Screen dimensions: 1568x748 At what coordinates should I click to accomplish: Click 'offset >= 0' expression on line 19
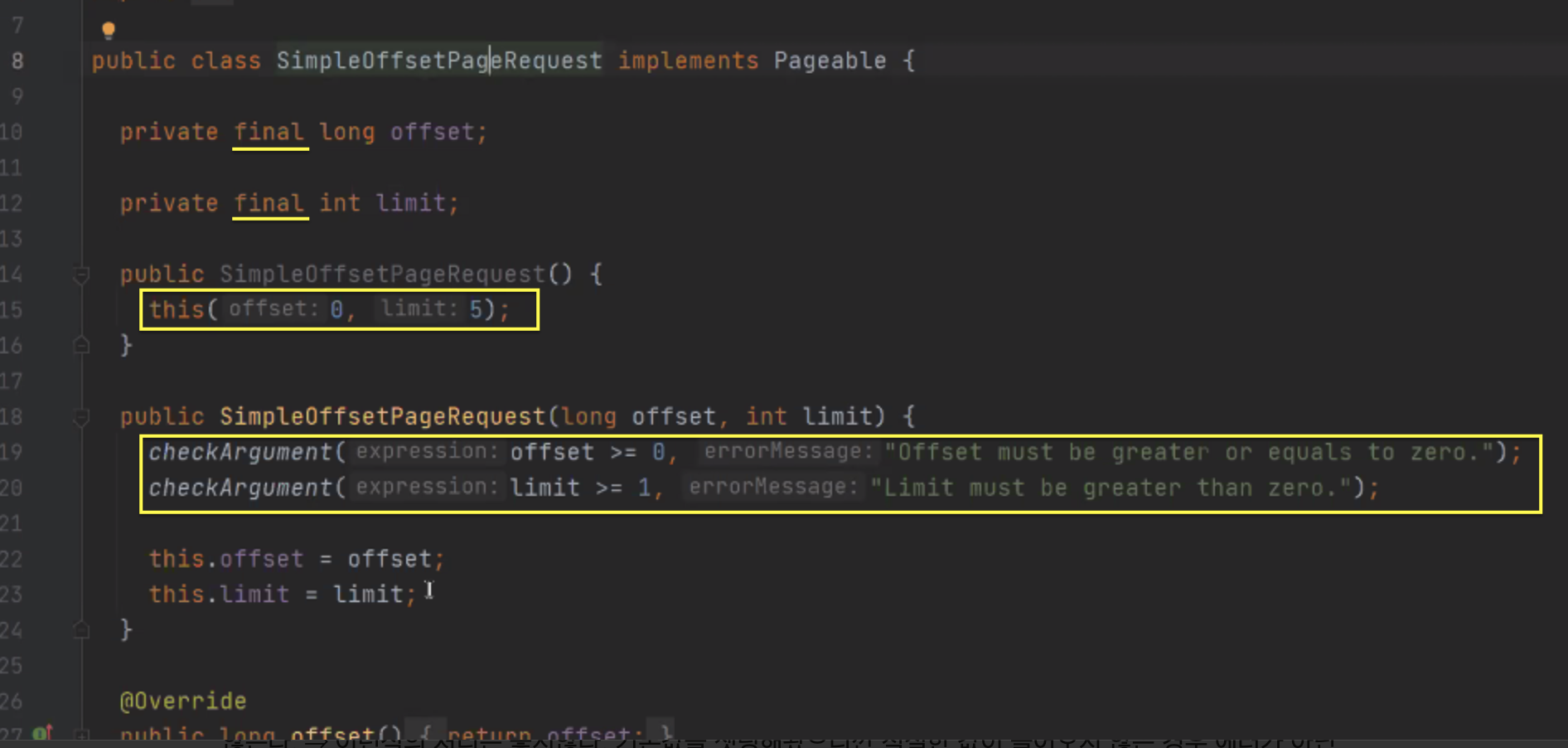pyautogui.click(x=588, y=452)
